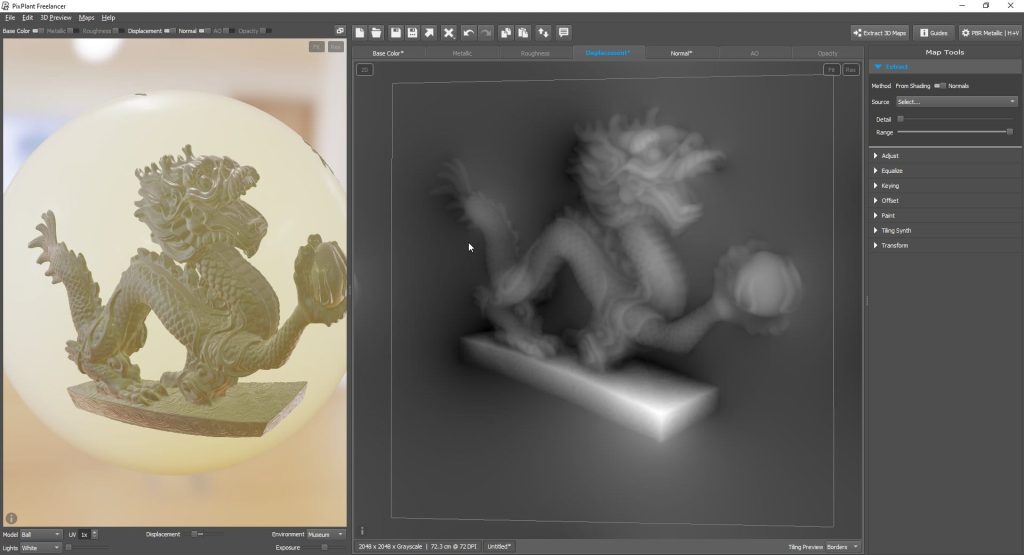
Task: Open the Maps menu
Action: click(87, 18)
